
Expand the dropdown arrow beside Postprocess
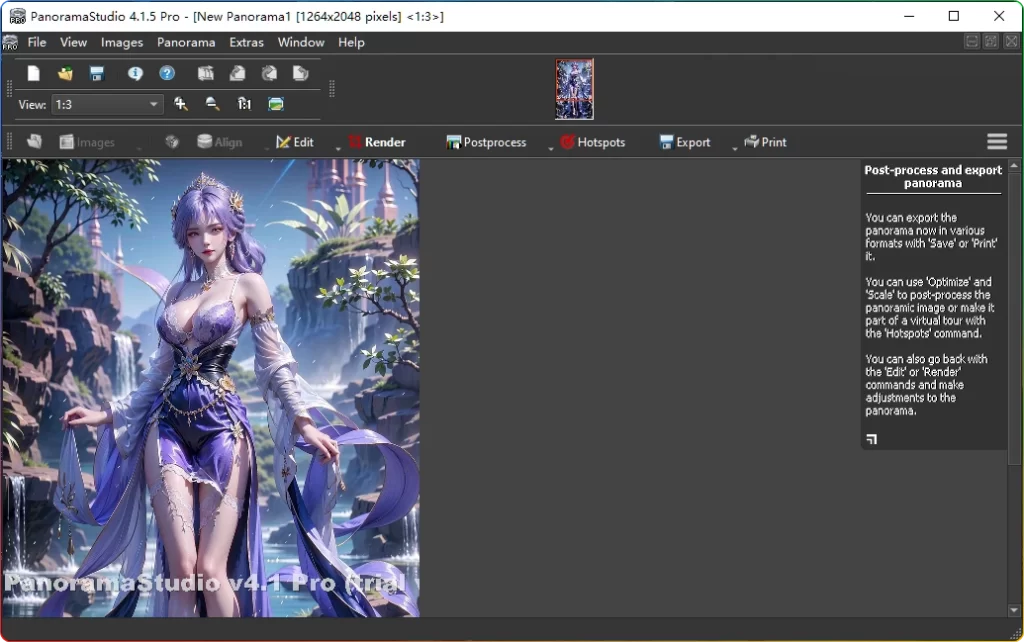click(551, 149)
